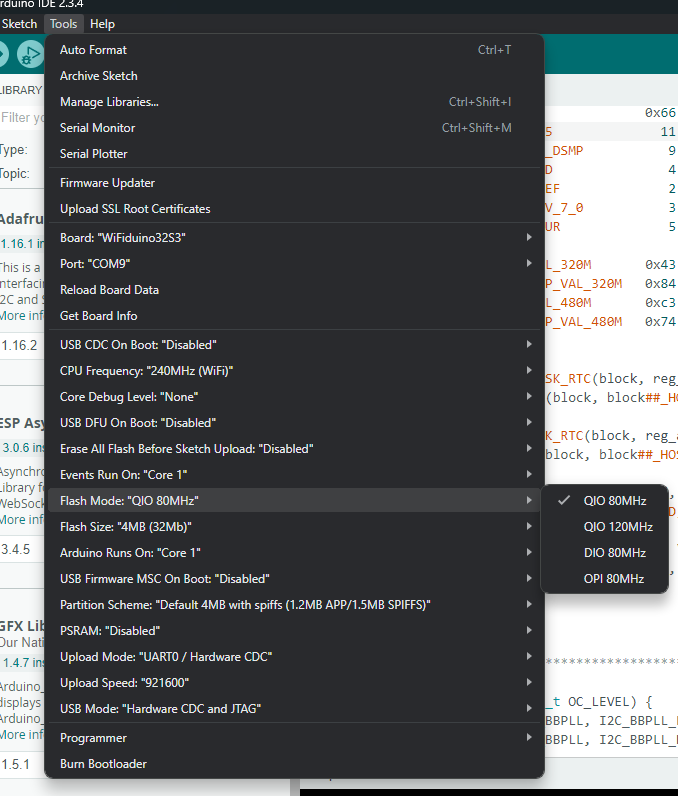The image size is (678, 796).
Task: Open the Sketch menu
Action: (x=19, y=24)
